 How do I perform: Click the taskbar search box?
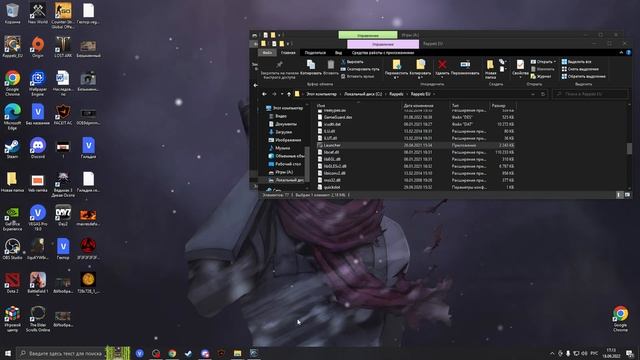pyautogui.click(x=61, y=353)
